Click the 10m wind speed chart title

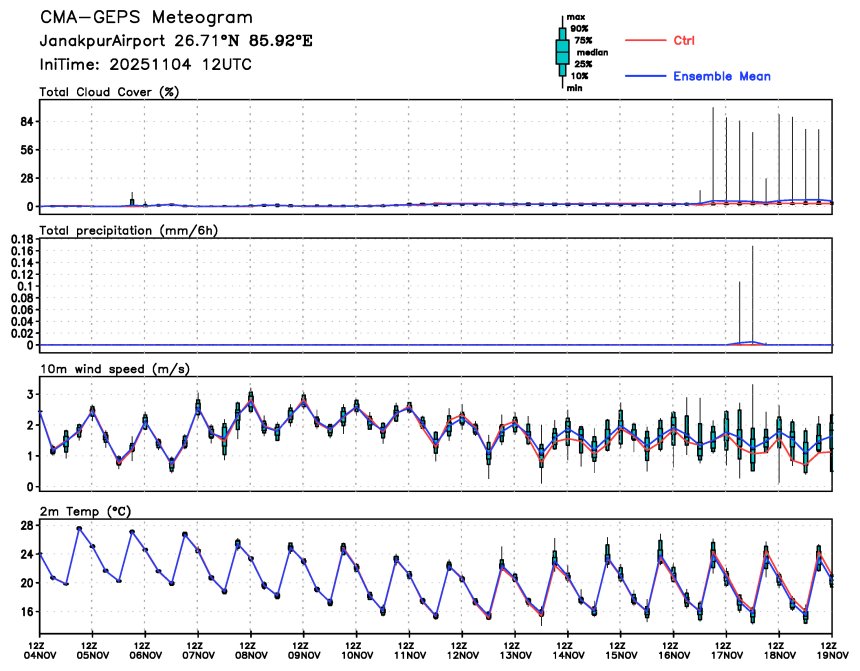tap(115, 369)
